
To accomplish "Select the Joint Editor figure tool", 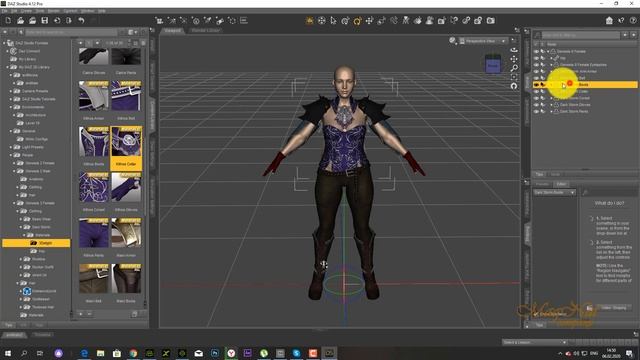I will click(406, 20).
